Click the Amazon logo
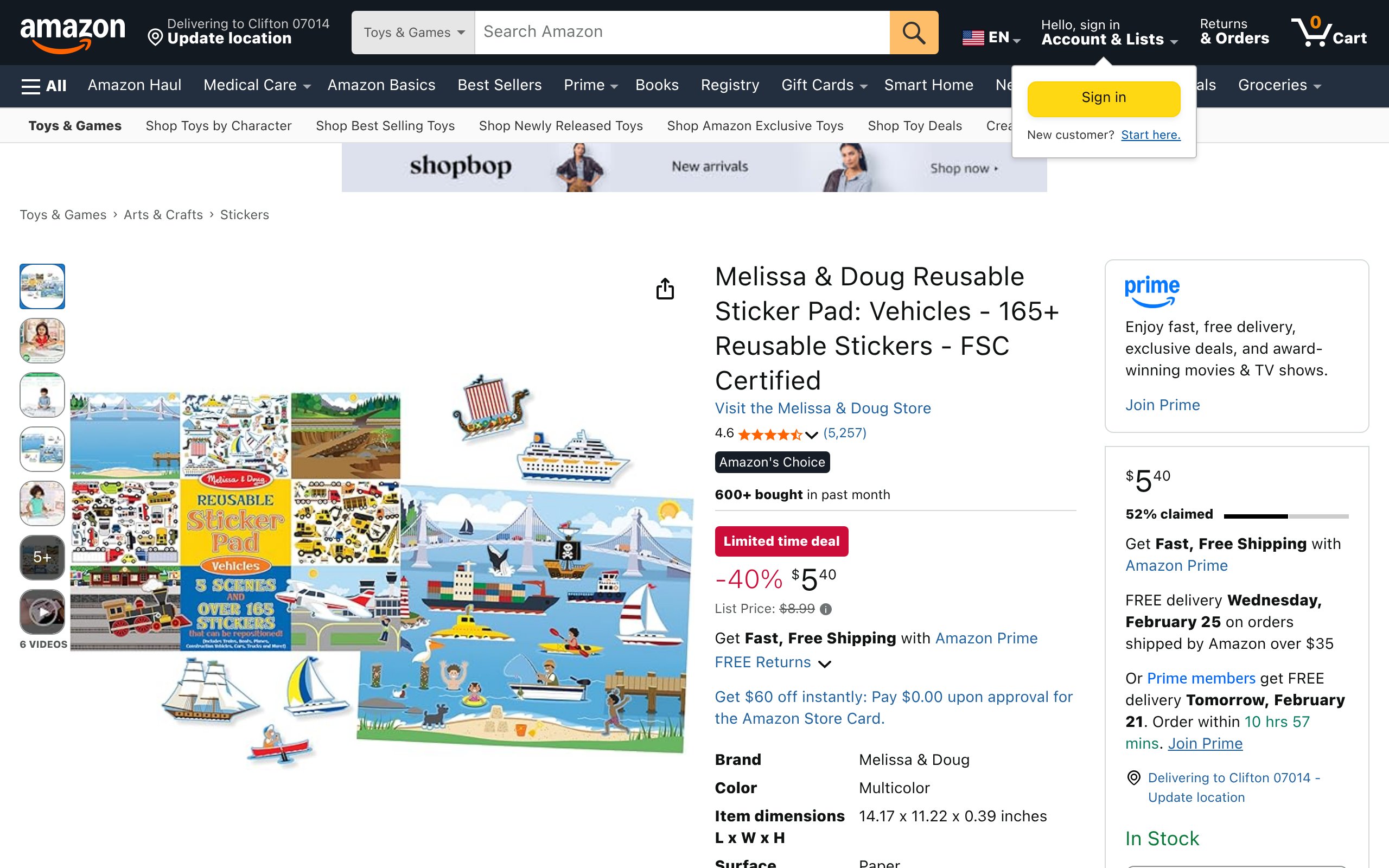Viewport: 1389px width, 868px height. click(72, 33)
